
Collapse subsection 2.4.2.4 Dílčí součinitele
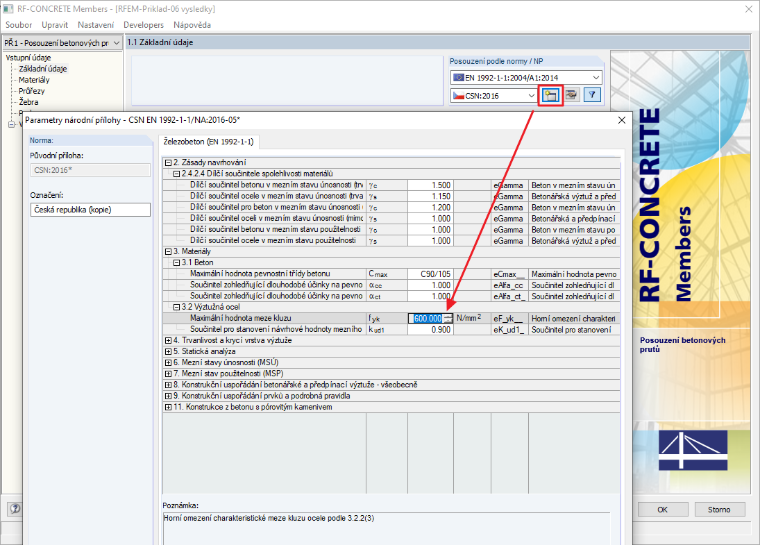point(176,174)
